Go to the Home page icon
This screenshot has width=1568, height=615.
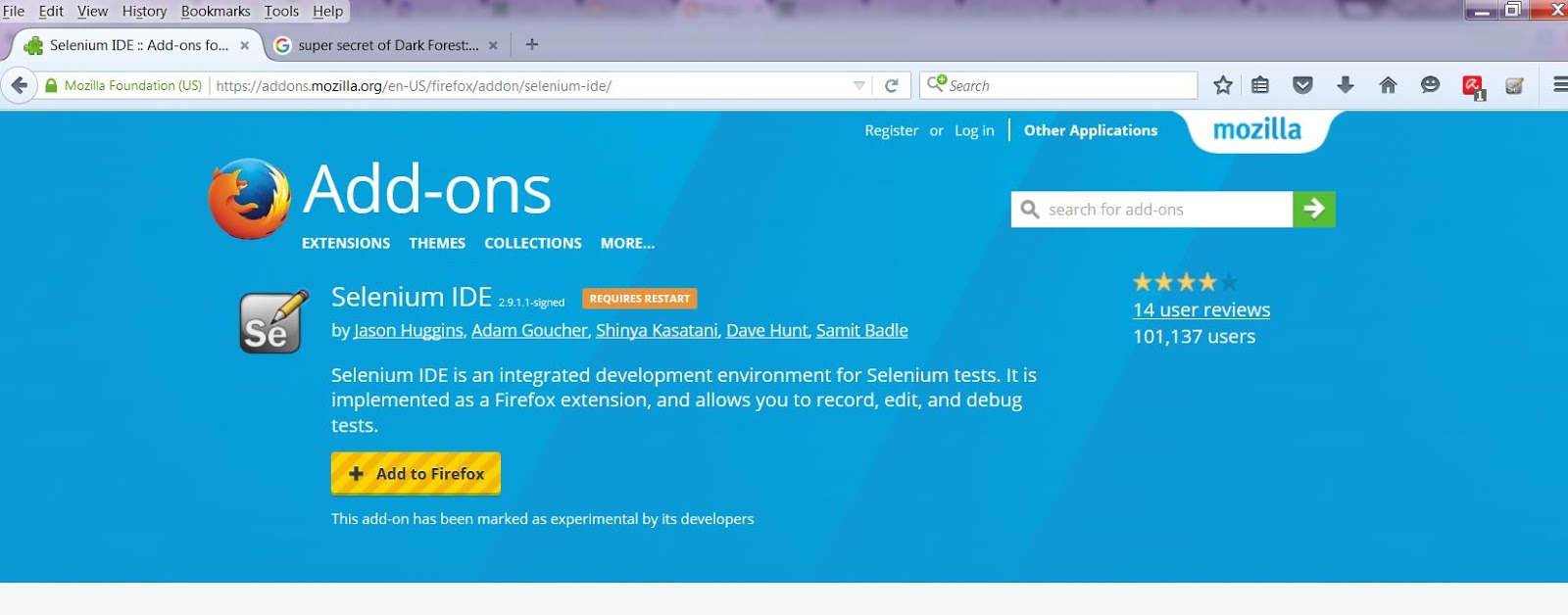[1388, 85]
